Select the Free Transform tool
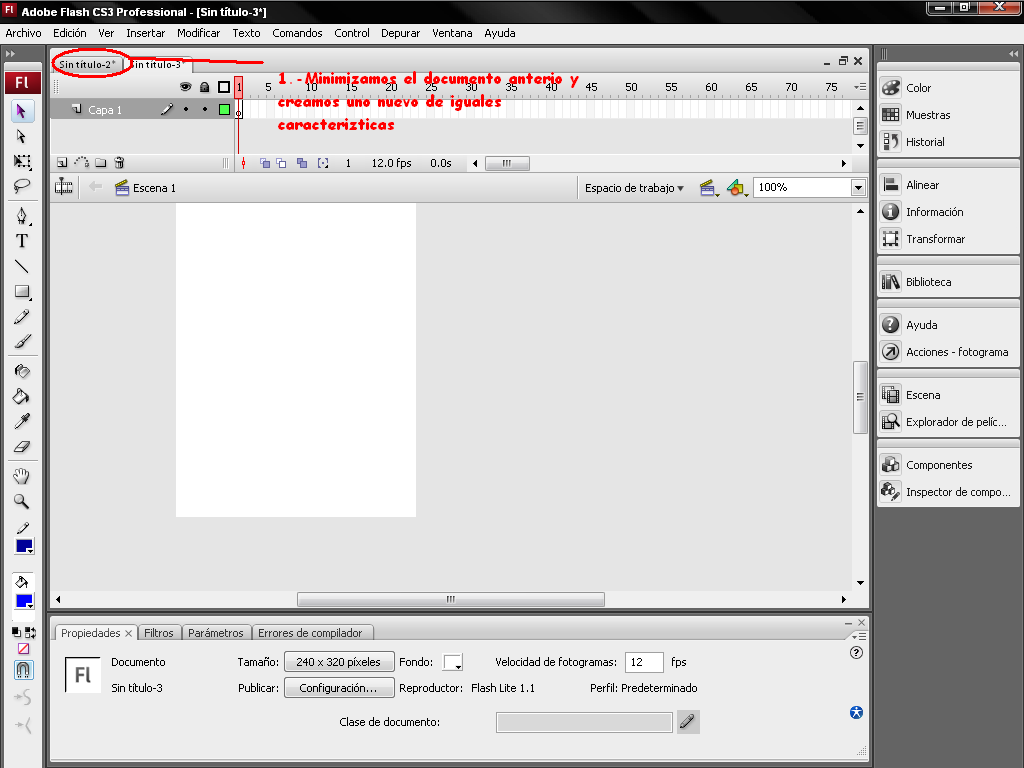1024x768 pixels. (x=22, y=161)
